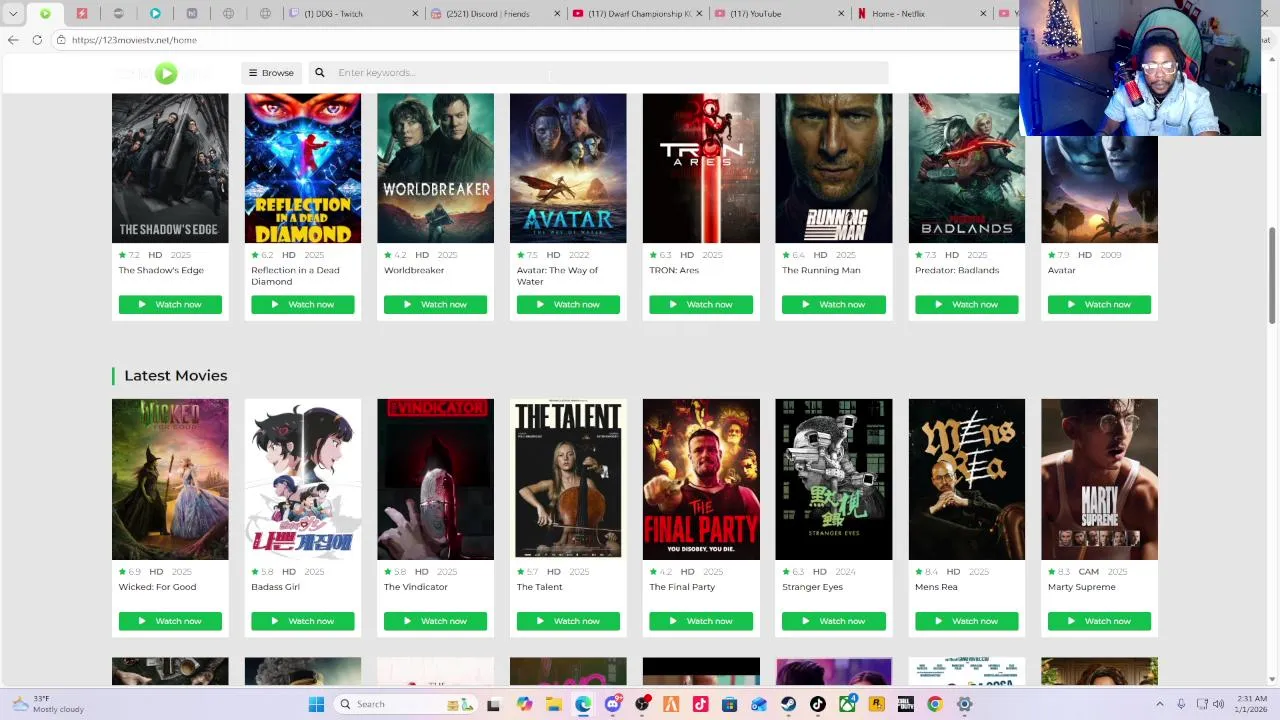Screen dimensions: 1280x720
Task: Watch now The Talent
Action: click(x=568, y=621)
